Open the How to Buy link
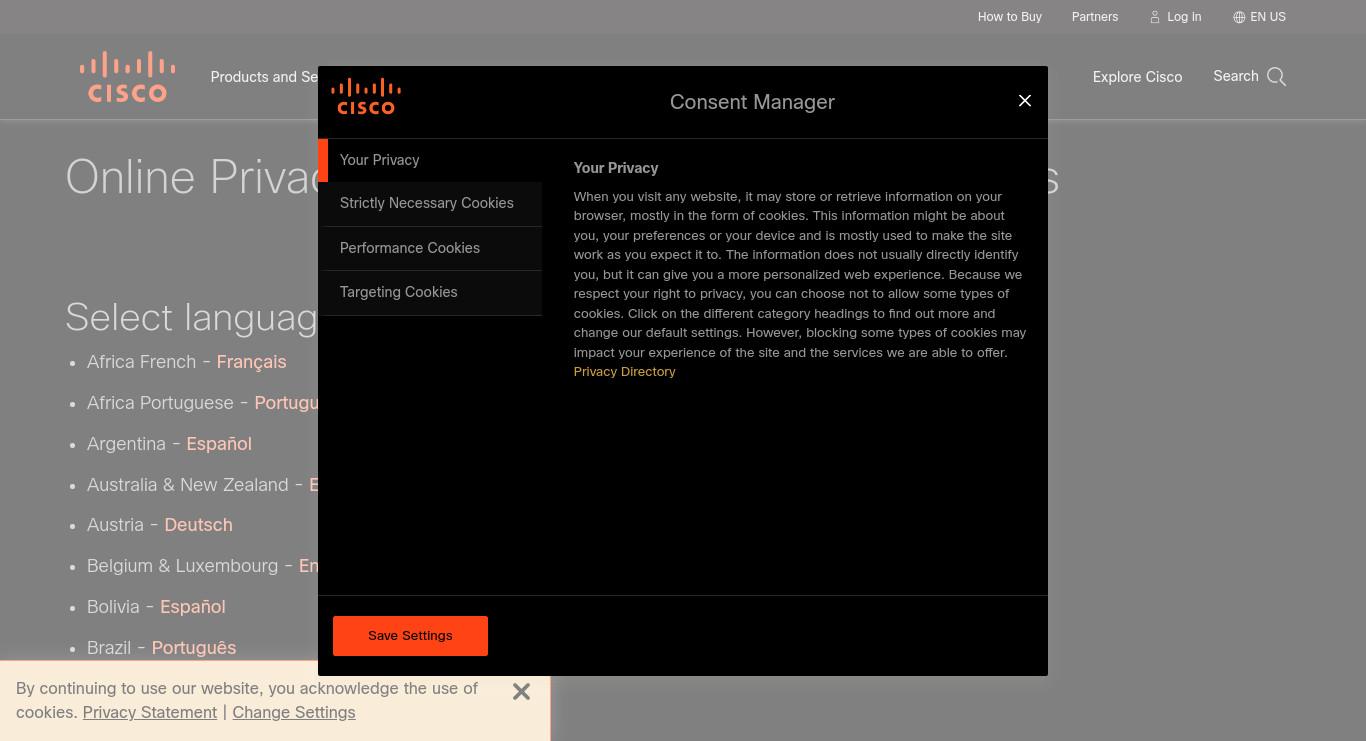 click(x=1009, y=17)
